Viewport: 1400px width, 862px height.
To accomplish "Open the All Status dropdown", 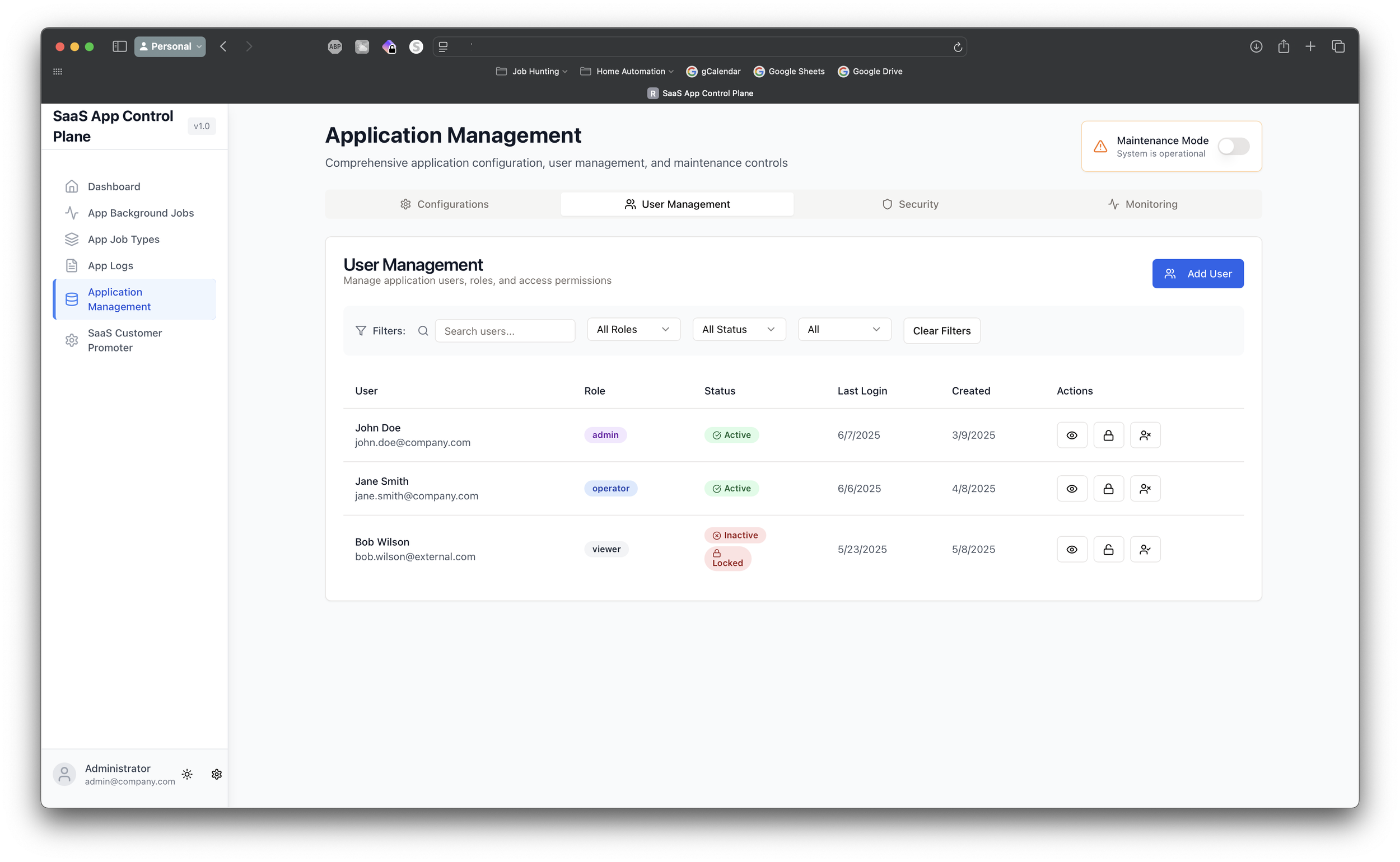I will [739, 330].
